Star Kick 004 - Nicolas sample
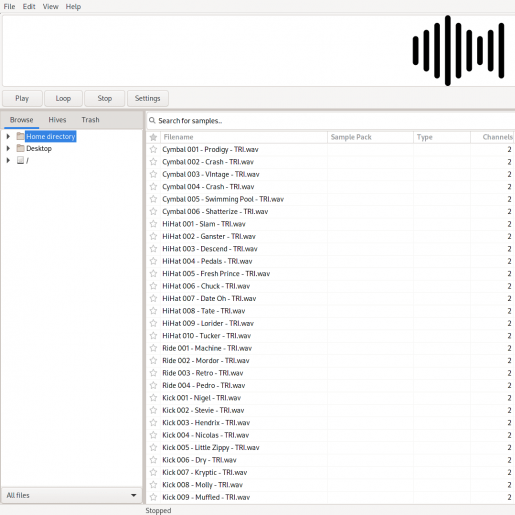Image resolution: width=515 pixels, height=515 pixels. click(153, 435)
